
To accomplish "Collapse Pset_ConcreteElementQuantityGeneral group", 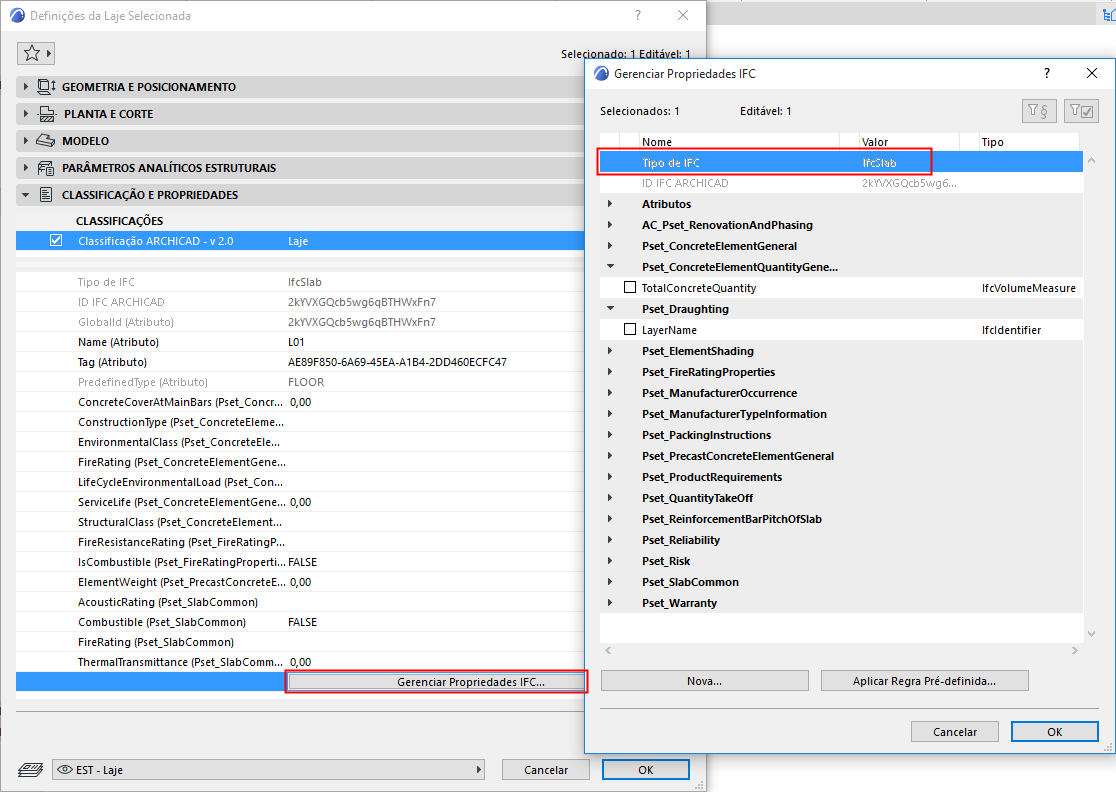I will click(610, 267).
